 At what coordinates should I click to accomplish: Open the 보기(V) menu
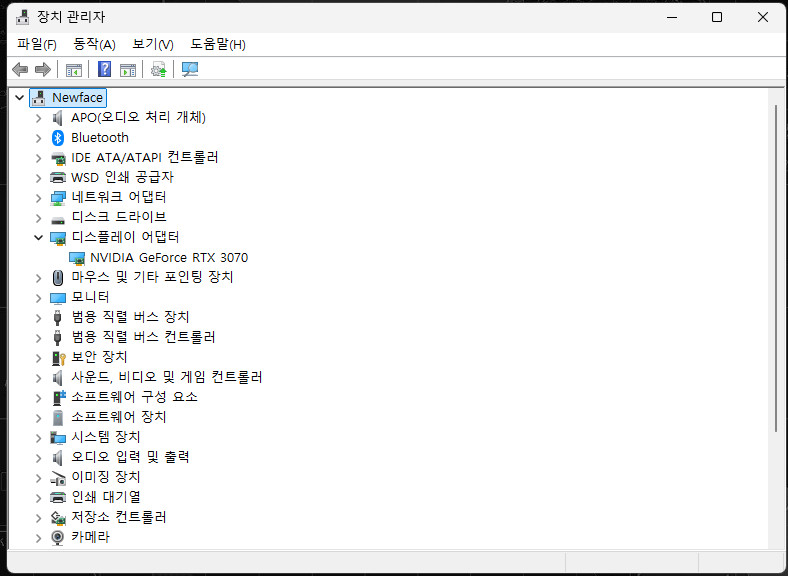coord(152,44)
